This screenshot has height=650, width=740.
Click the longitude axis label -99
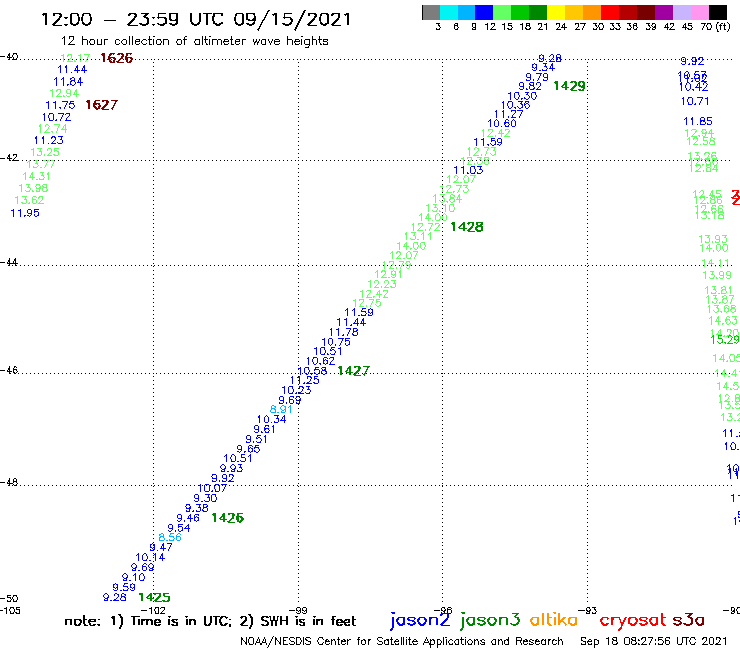(298, 610)
